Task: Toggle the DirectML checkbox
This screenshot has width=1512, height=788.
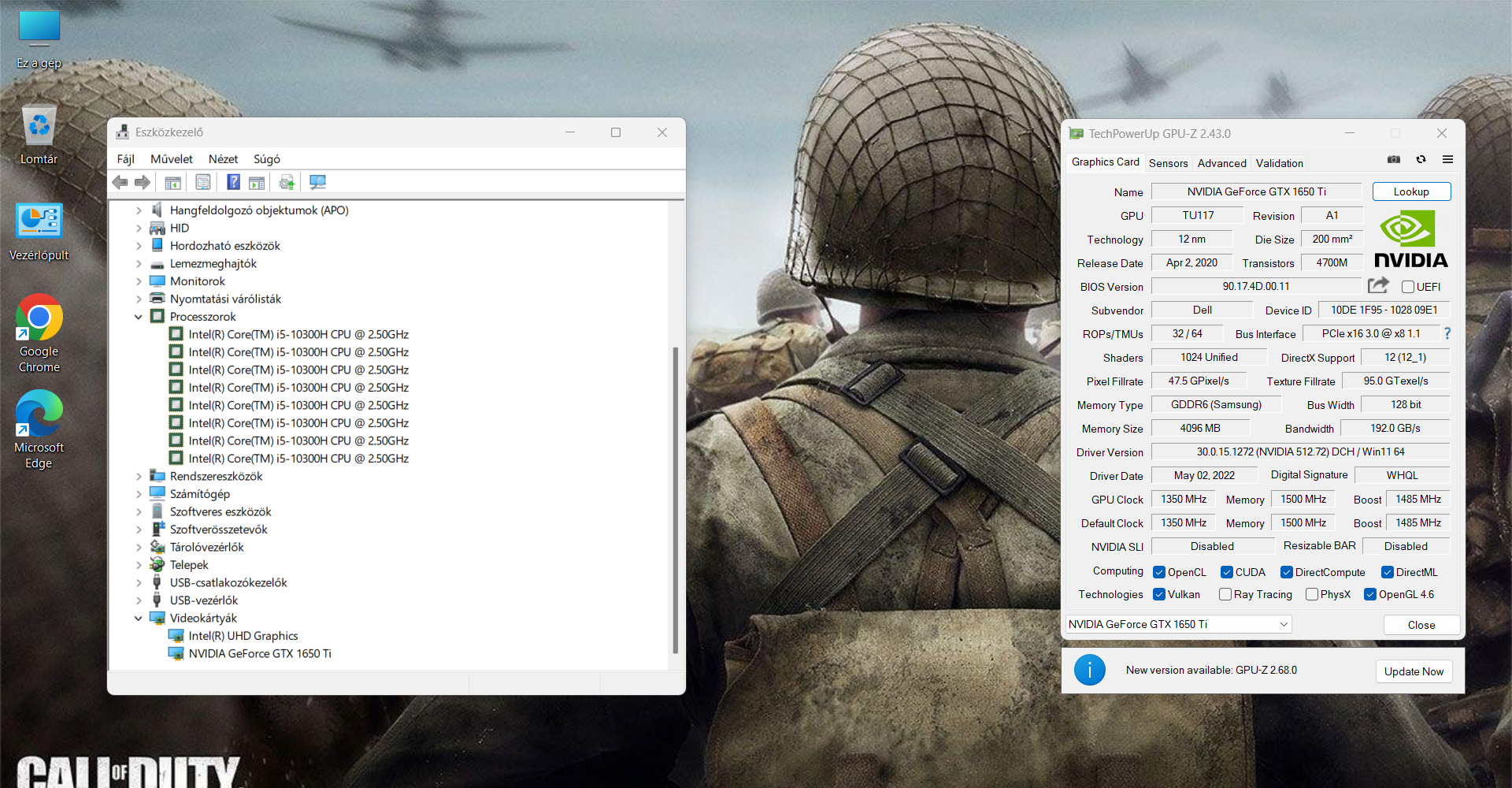Action: (x=1388, y=572)
